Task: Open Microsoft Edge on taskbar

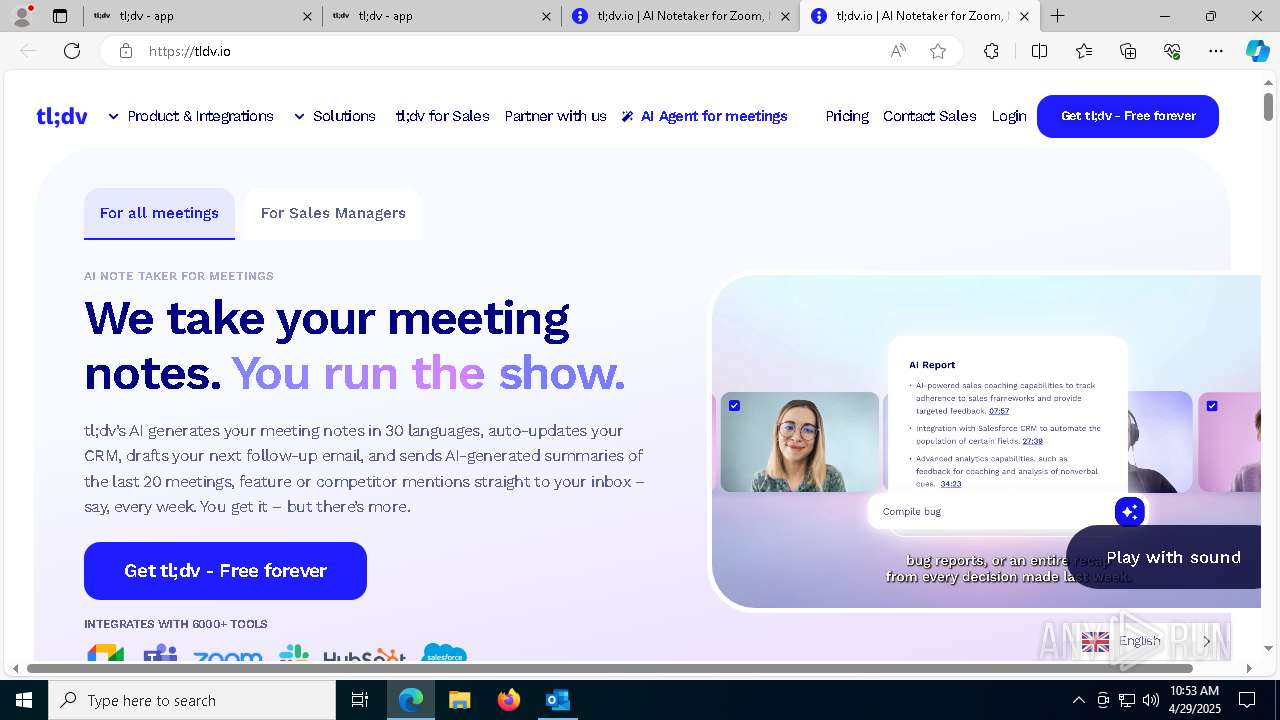Action: click(411, 700)
